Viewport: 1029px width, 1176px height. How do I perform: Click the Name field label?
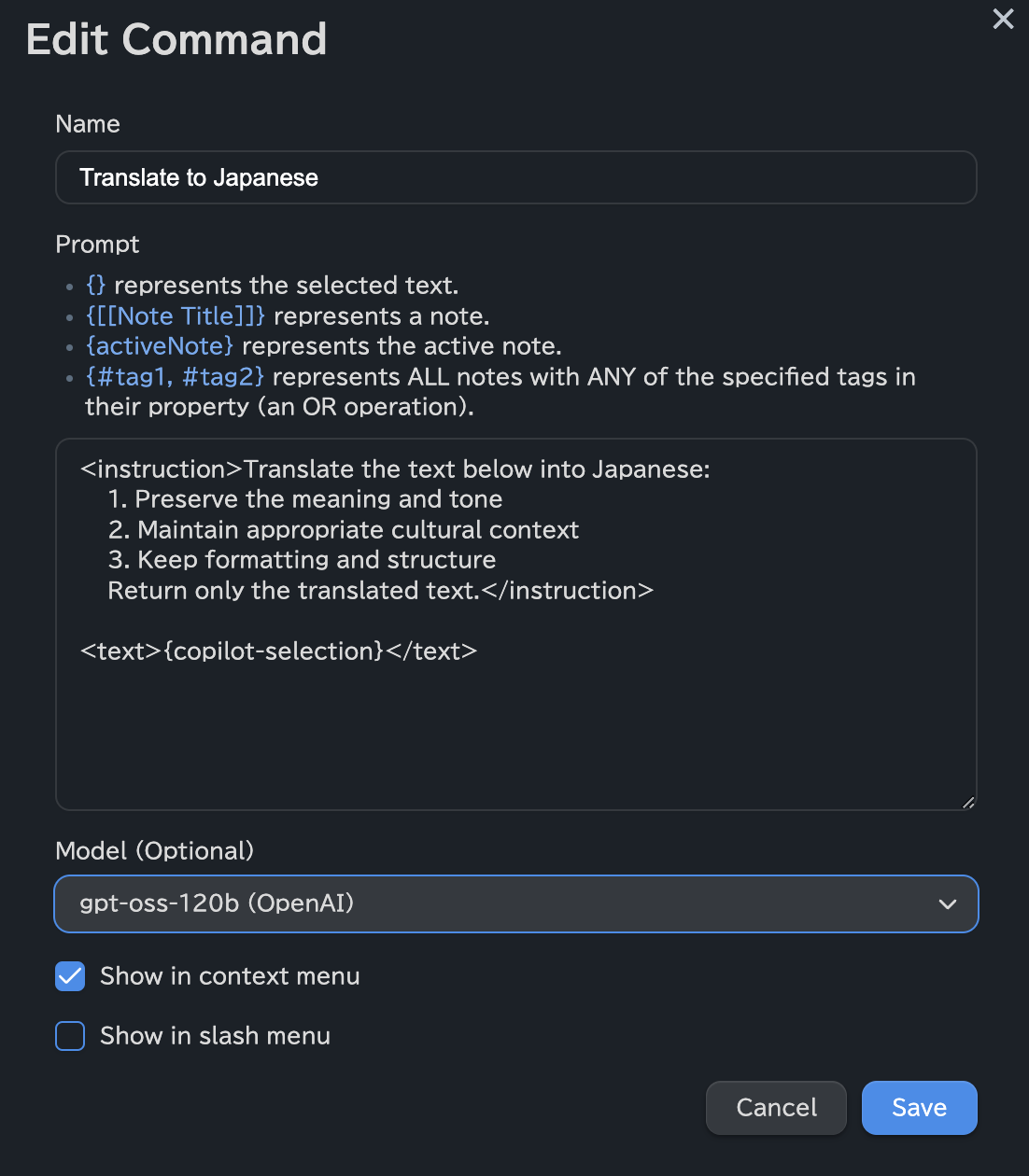(x=88, y=124)
